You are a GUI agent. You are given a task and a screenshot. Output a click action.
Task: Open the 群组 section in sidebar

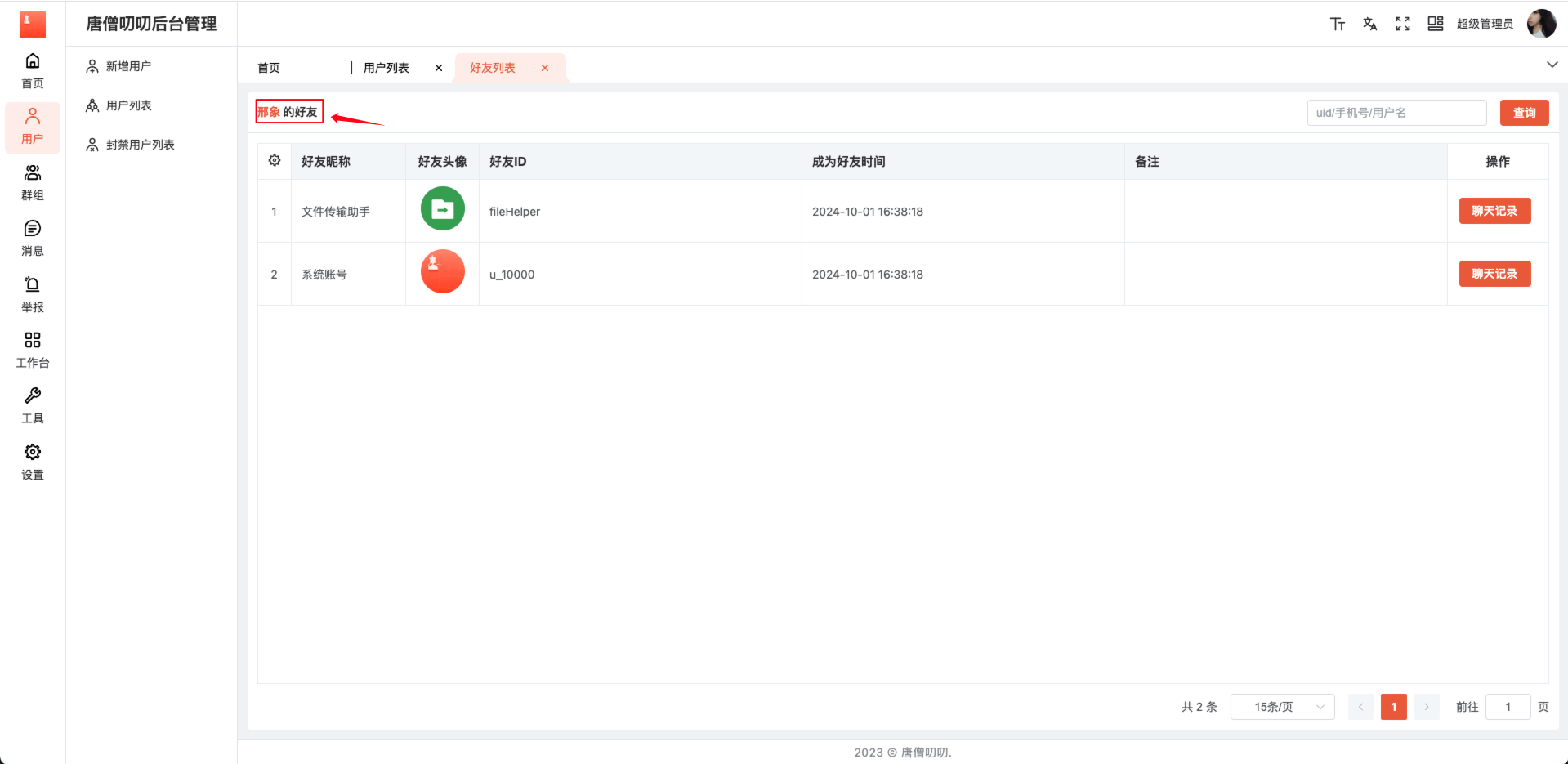pos(33,182)
